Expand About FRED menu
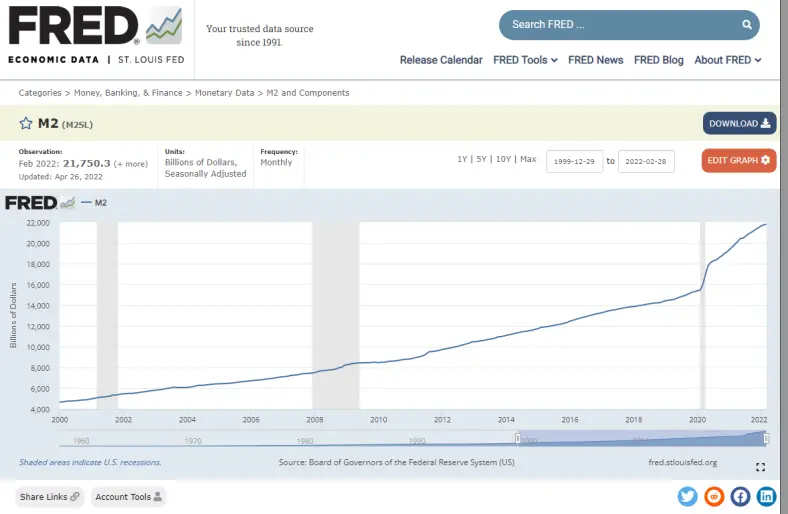The height and width of the screenshot is (514, 788). click(x=728, y=60)
